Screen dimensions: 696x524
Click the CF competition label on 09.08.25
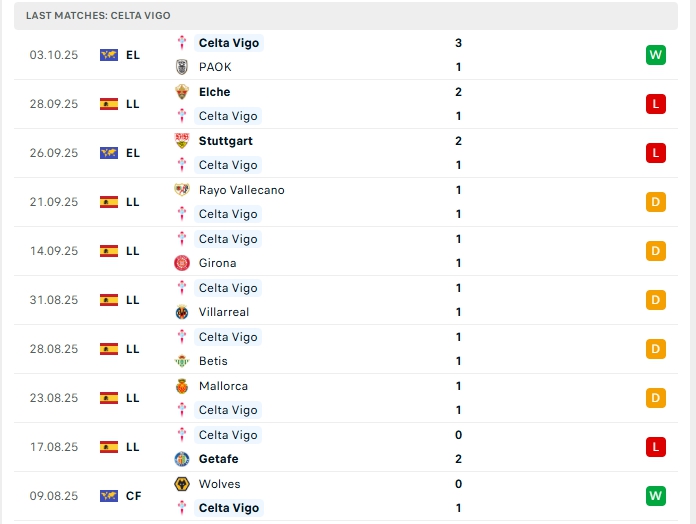pyautogui.click(x=133, y=496)
